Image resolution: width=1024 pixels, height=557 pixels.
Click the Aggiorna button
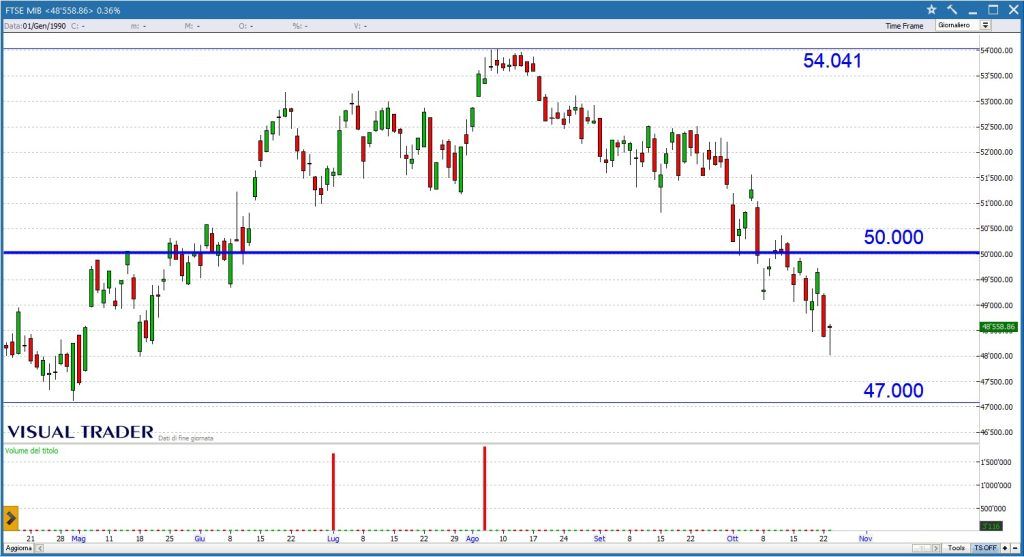click(19, 548)
